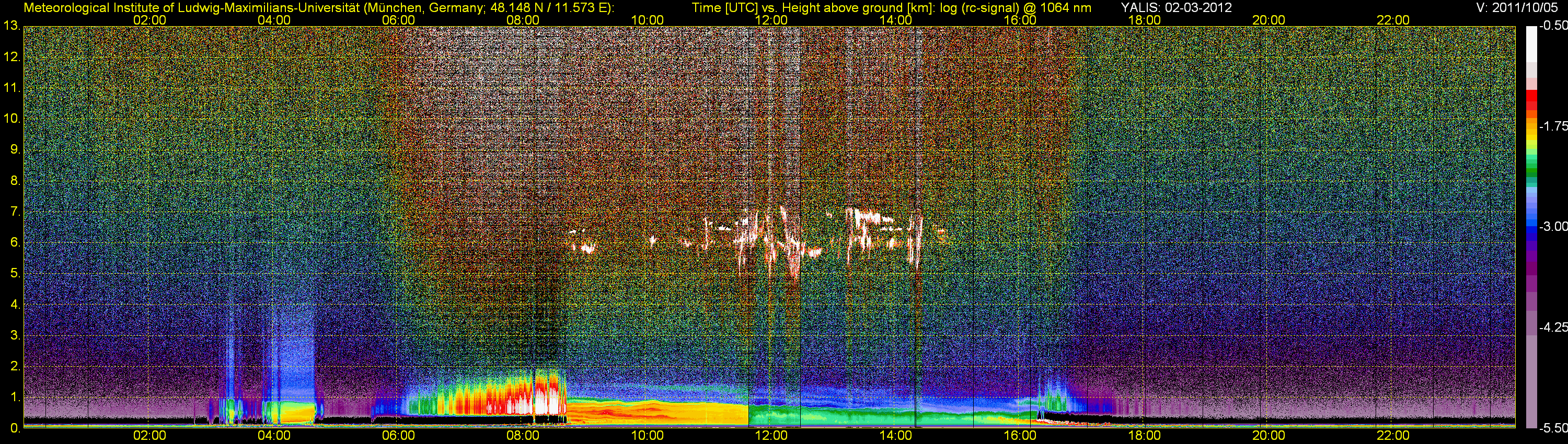Select the 10:00 label on the bottom time axis
This screenshot has height=444, width=1568.
[x=647, y=436]
